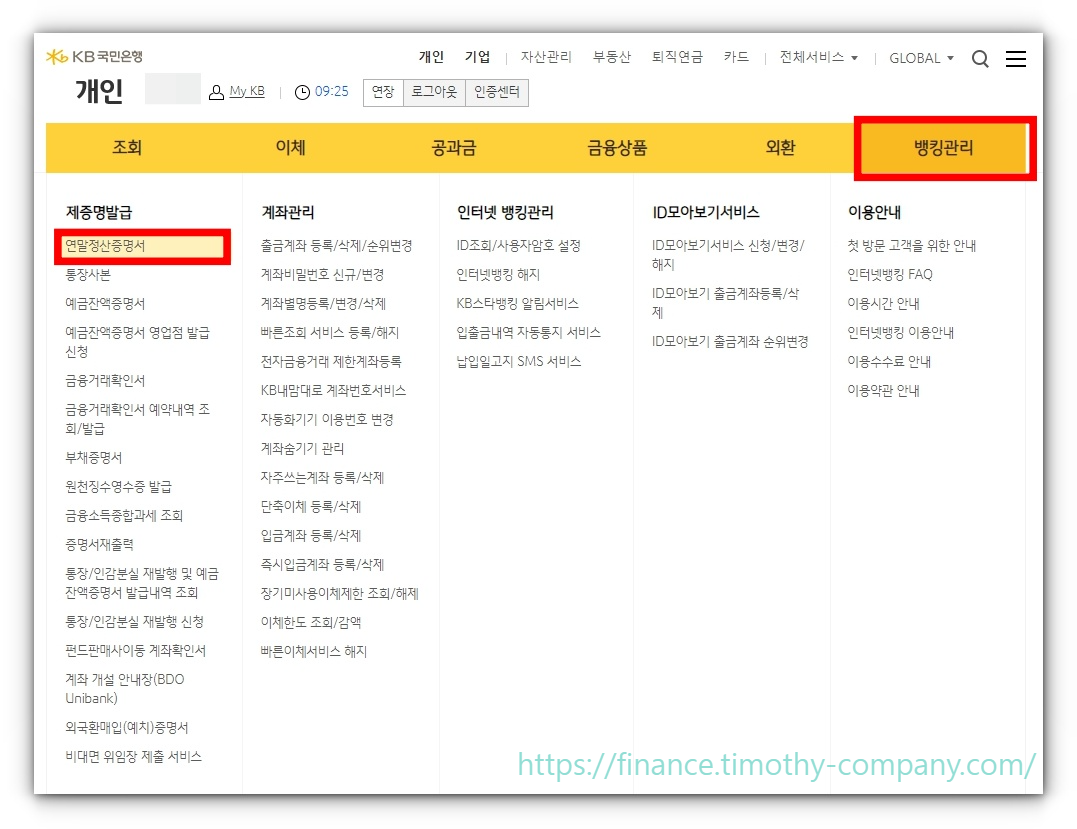This screenshot has width=1077, height=829.
Task: Click the 로그아웃 button
Action: pos(434,91)
